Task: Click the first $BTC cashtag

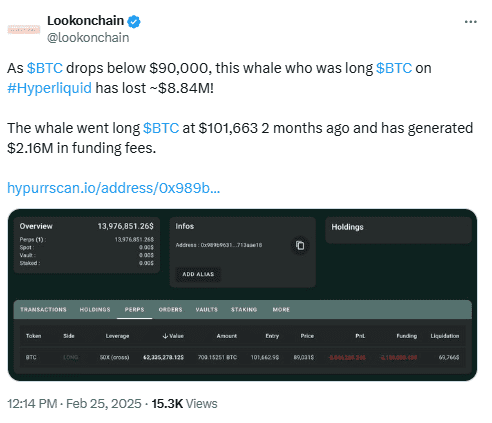Action: [x=45, y=68]
